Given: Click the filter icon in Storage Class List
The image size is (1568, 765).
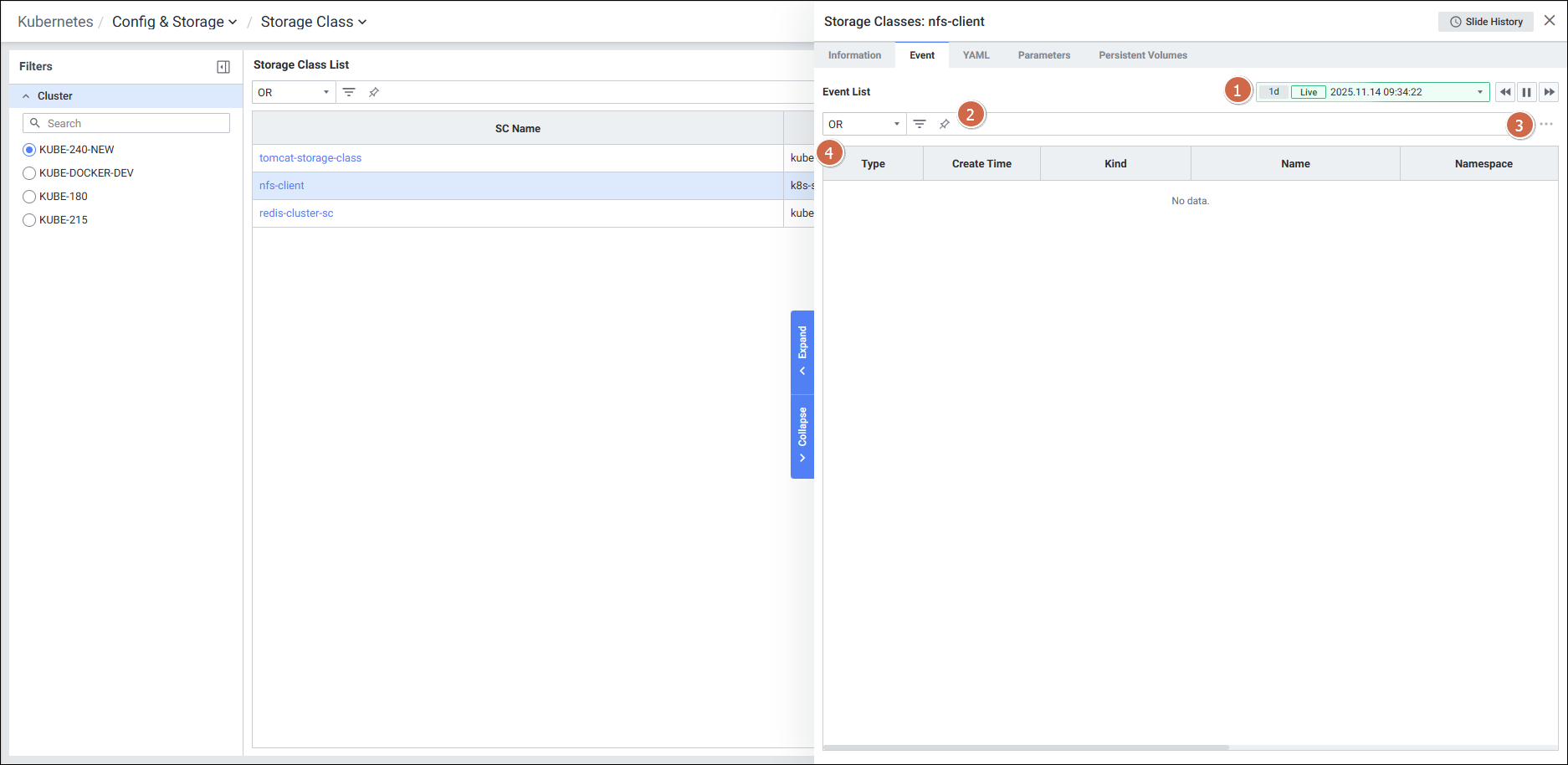Looking at the screenshot, I should [x=349, y=92].
